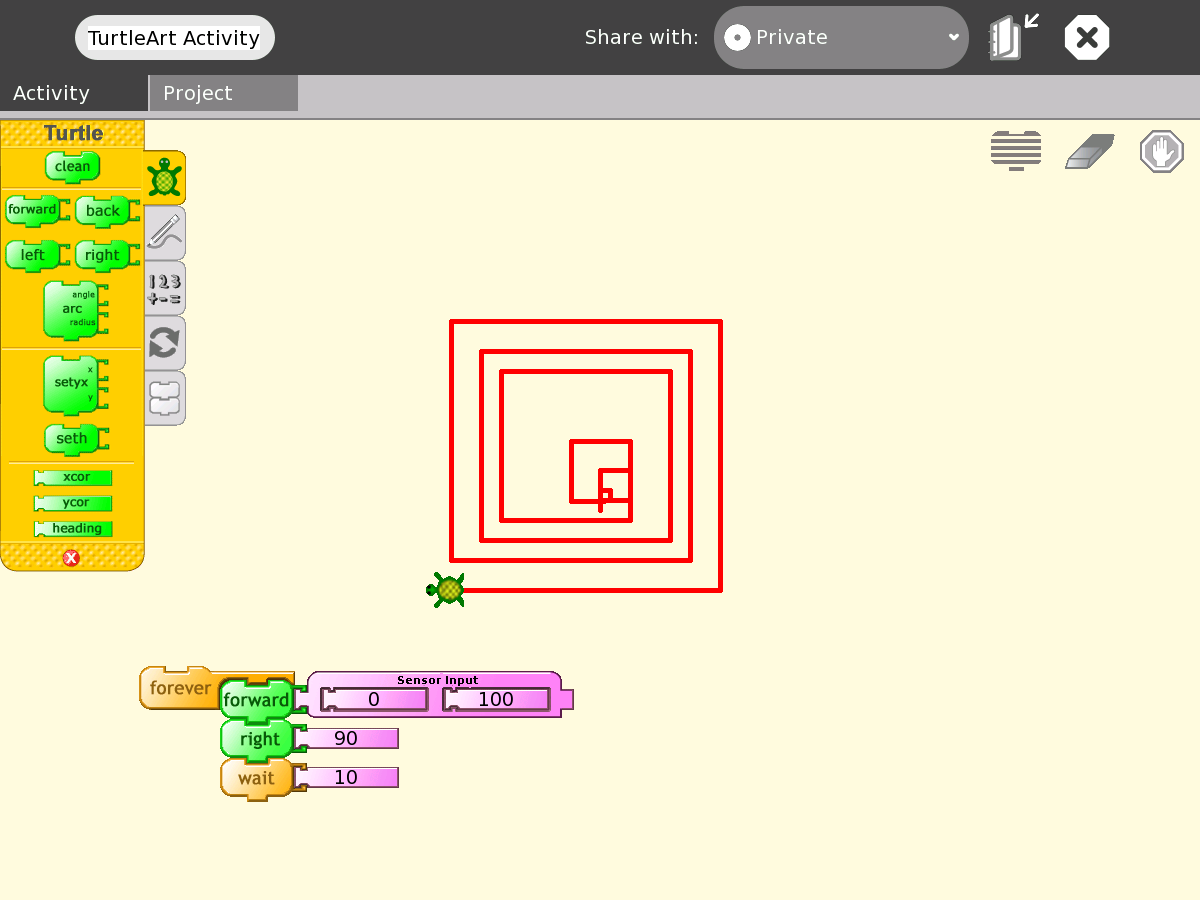
Task: Select the wait value 10 box
Action: tap(347, 778)
